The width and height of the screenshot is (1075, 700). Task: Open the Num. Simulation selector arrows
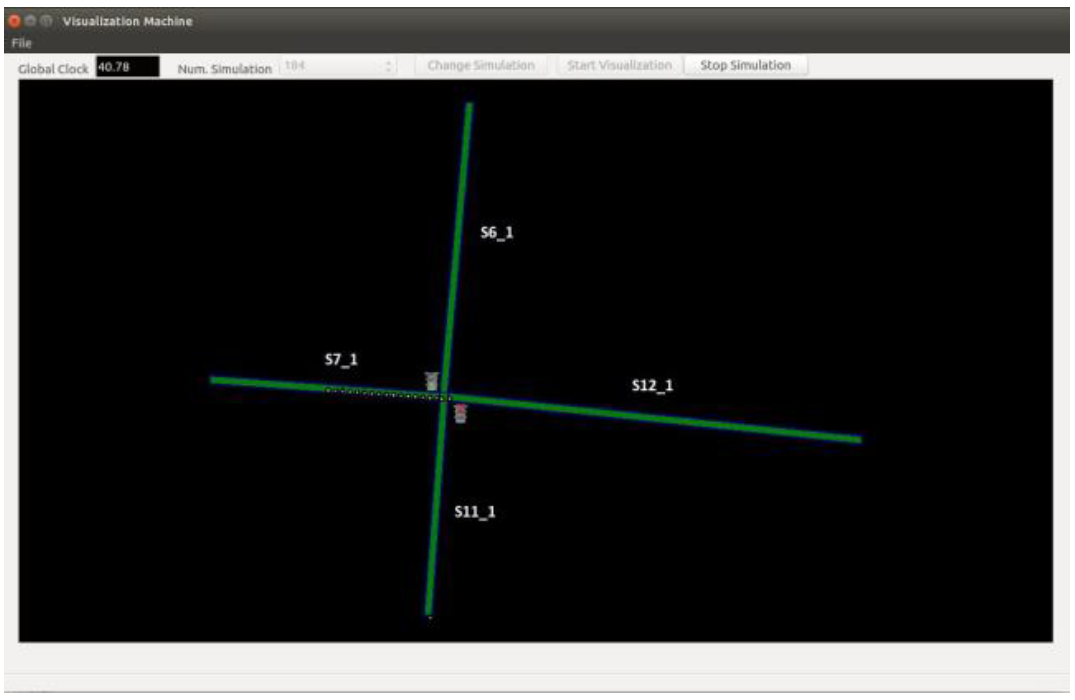pyautogui.click(x=389, y=67)
